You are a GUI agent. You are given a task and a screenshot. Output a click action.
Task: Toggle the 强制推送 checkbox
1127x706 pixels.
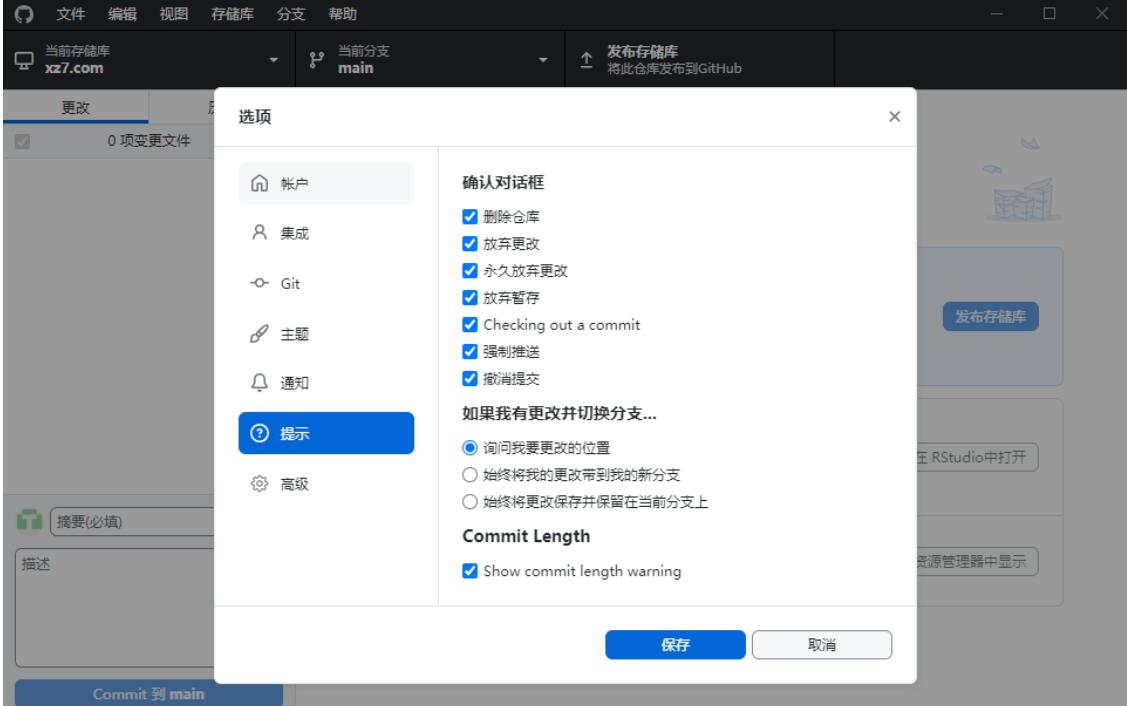[470, 352]
